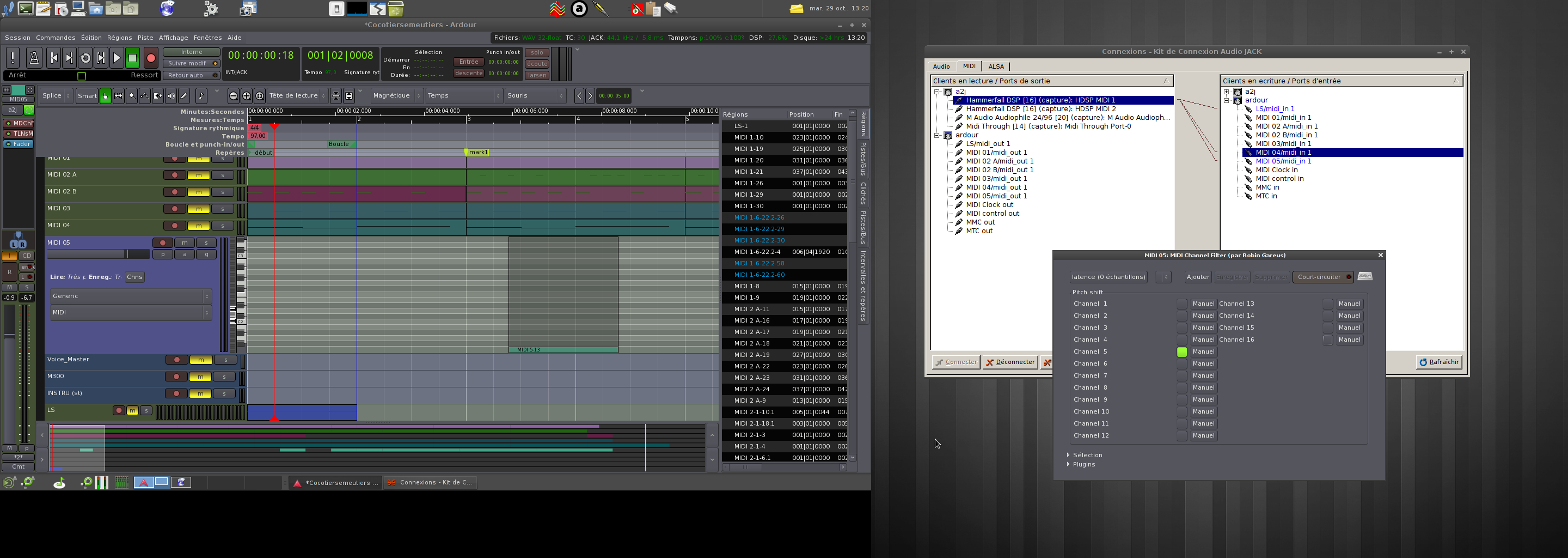Click the zoom to session icon
Image resolution: width=1568 pixels, height=558 pixels.
[x=260, y=96]
